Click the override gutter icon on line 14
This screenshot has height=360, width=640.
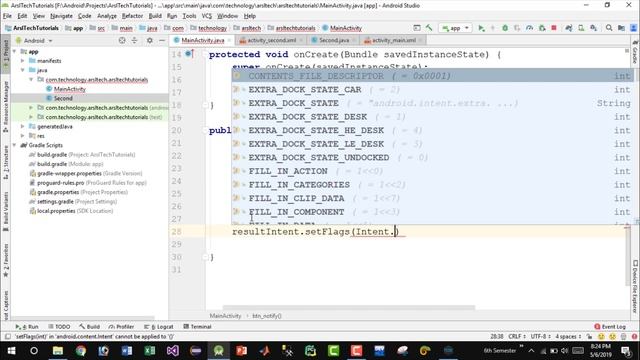point(189,54)
